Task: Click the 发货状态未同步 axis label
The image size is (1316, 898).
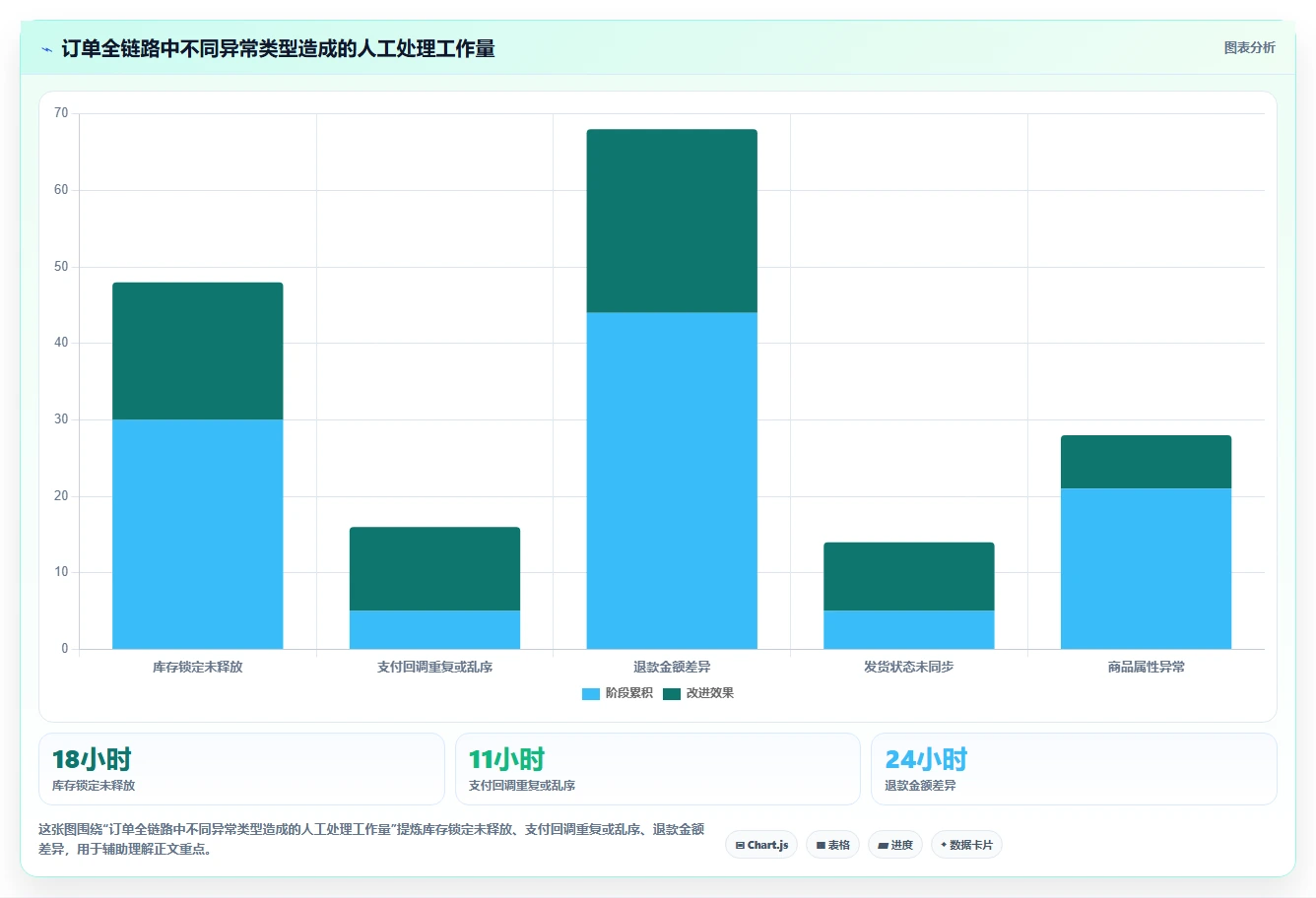Action: [909, 667]
